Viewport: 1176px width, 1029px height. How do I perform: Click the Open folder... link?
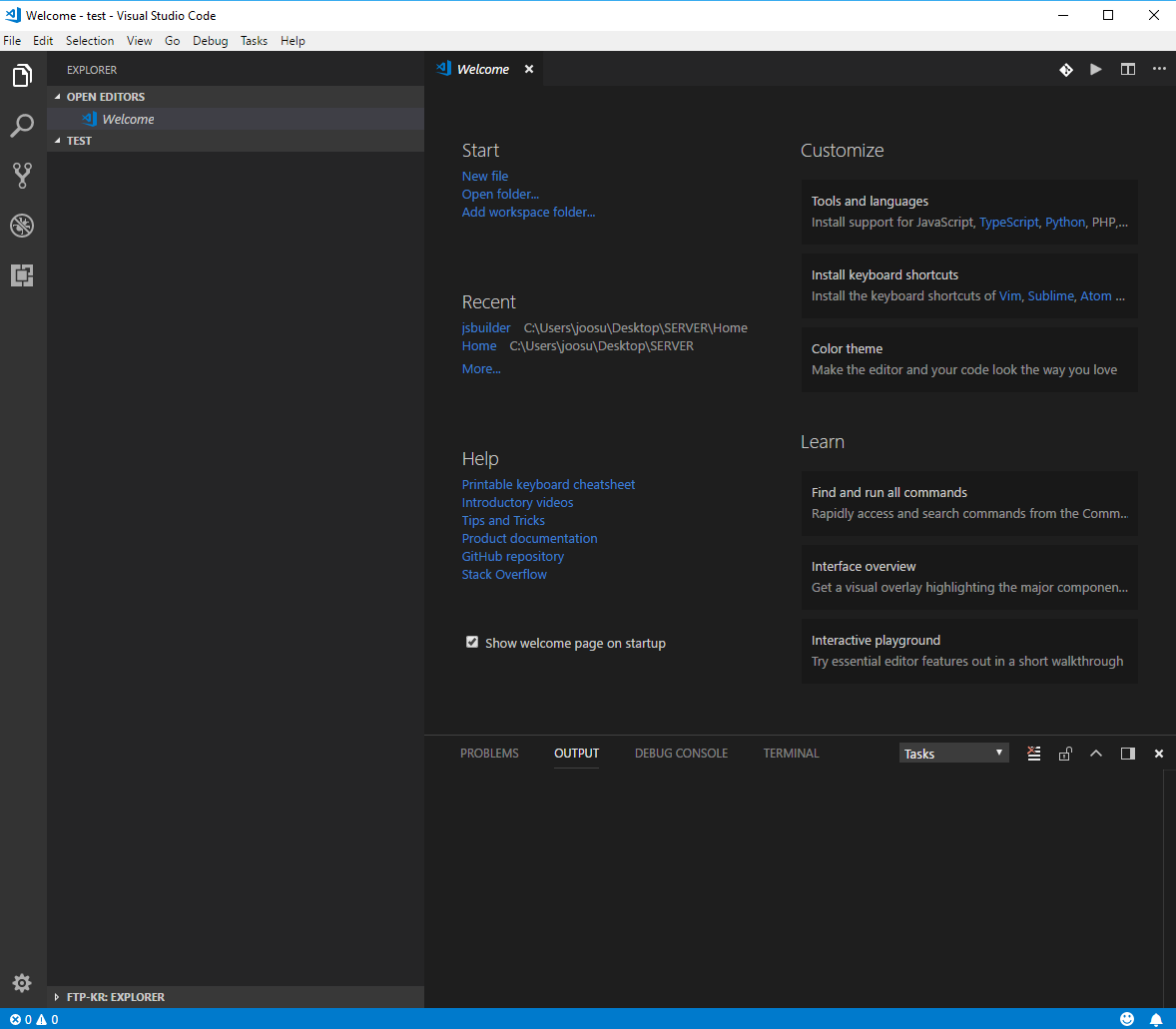coord(500,194)
